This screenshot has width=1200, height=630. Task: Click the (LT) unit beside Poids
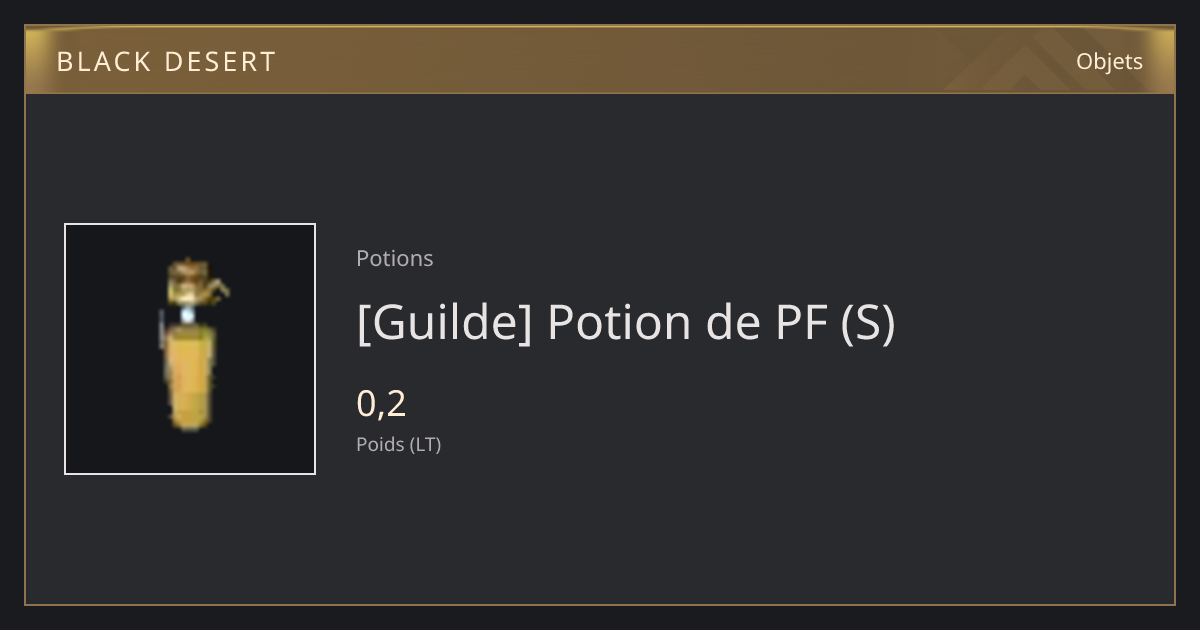pyautogui.click(x=426, y=445)
